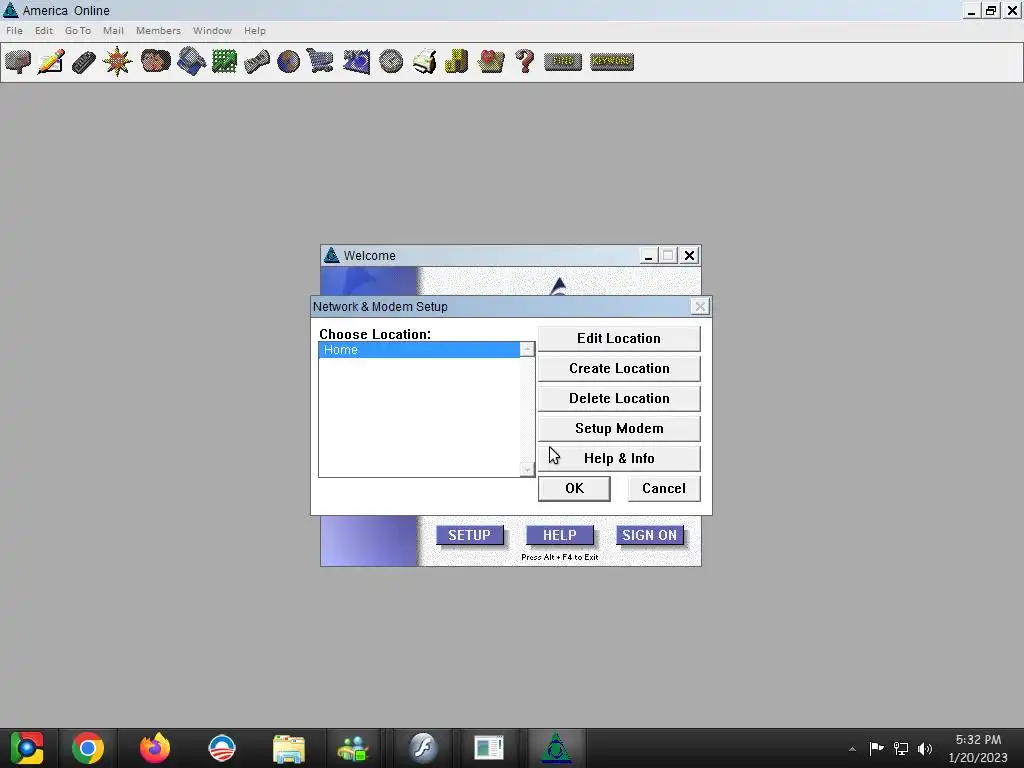Click the Compose Mail pencil icon

[51, 62]
